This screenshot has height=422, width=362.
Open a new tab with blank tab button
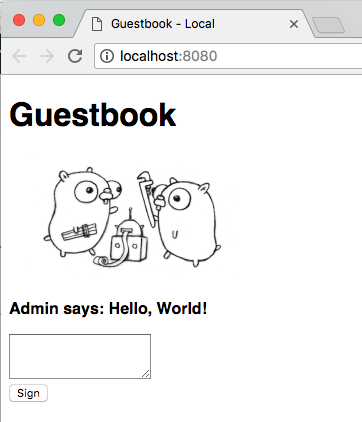coord(328,25)
